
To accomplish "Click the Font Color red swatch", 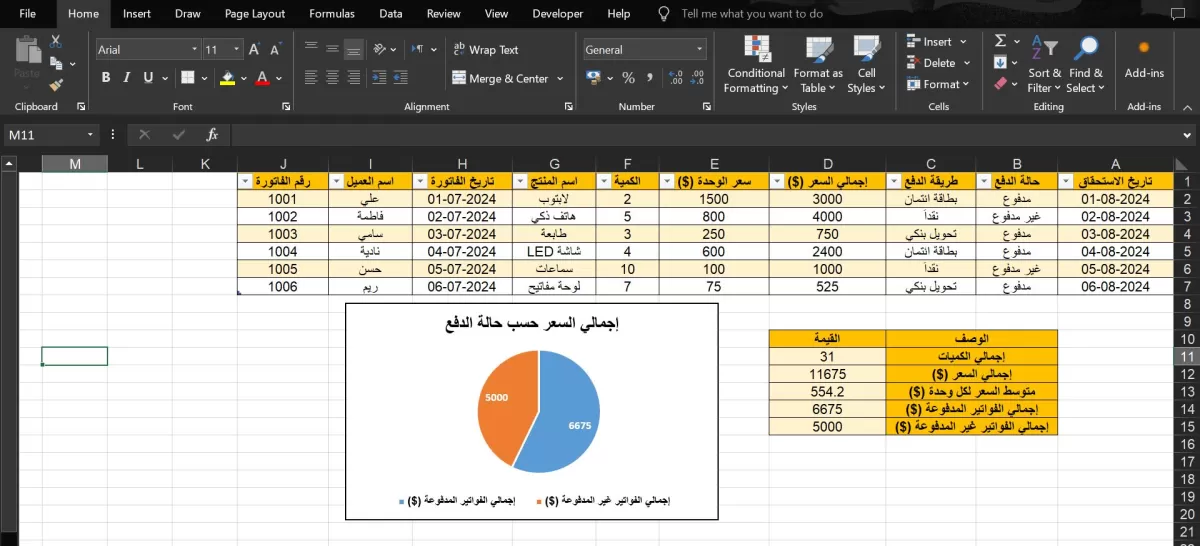I will pos(262,78).
